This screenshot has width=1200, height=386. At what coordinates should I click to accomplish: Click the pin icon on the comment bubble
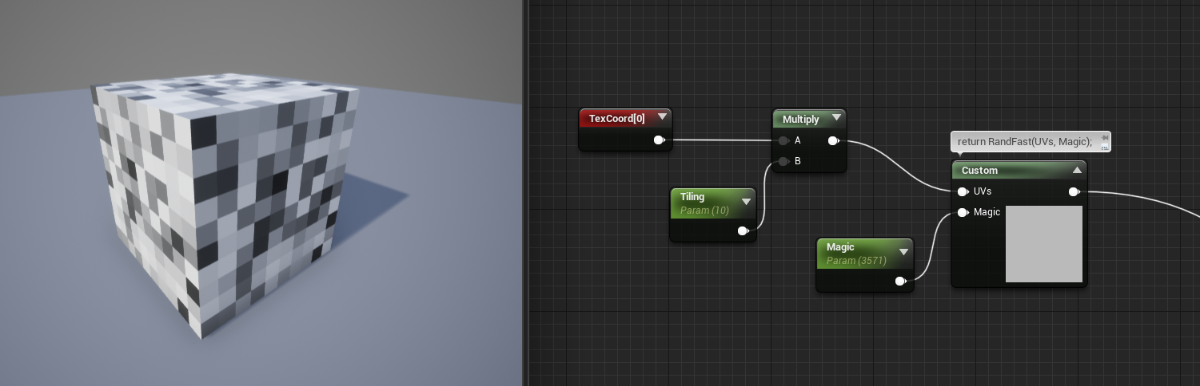1105,137
